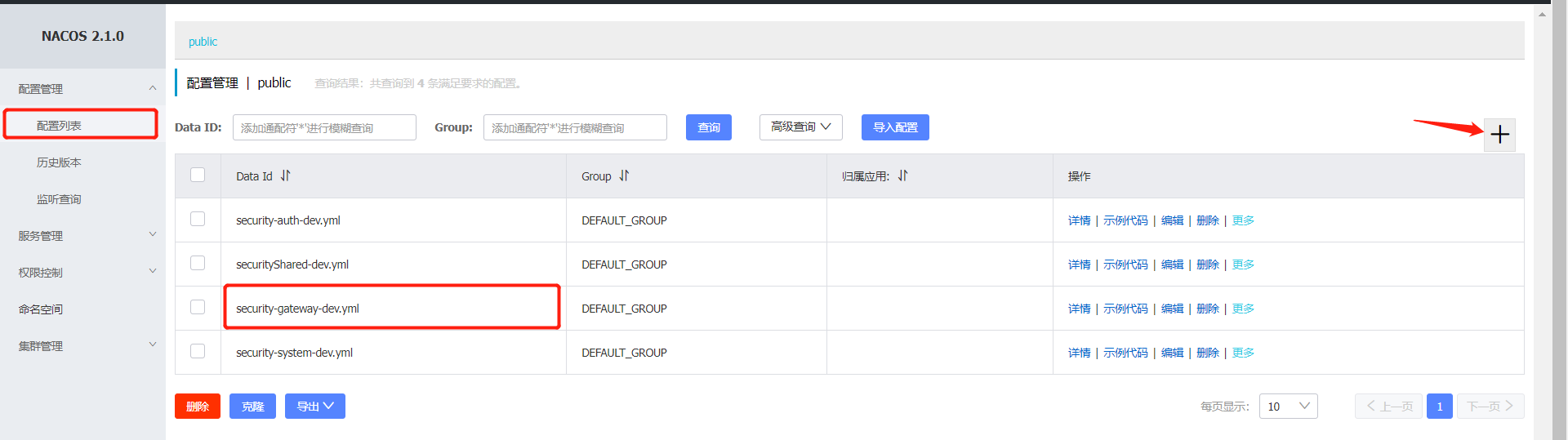Click the plus icon to add configuration

1499,135
